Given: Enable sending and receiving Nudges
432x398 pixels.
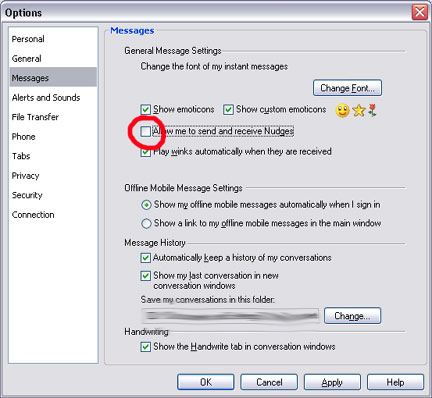Looking at the screenshot, I should 145,131.
